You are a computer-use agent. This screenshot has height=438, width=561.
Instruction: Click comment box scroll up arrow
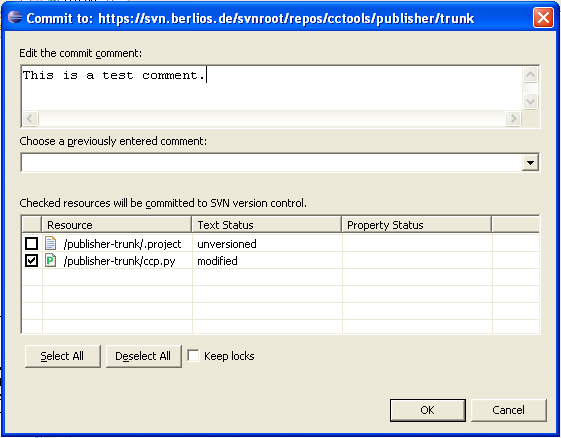(x=530, y=75)
